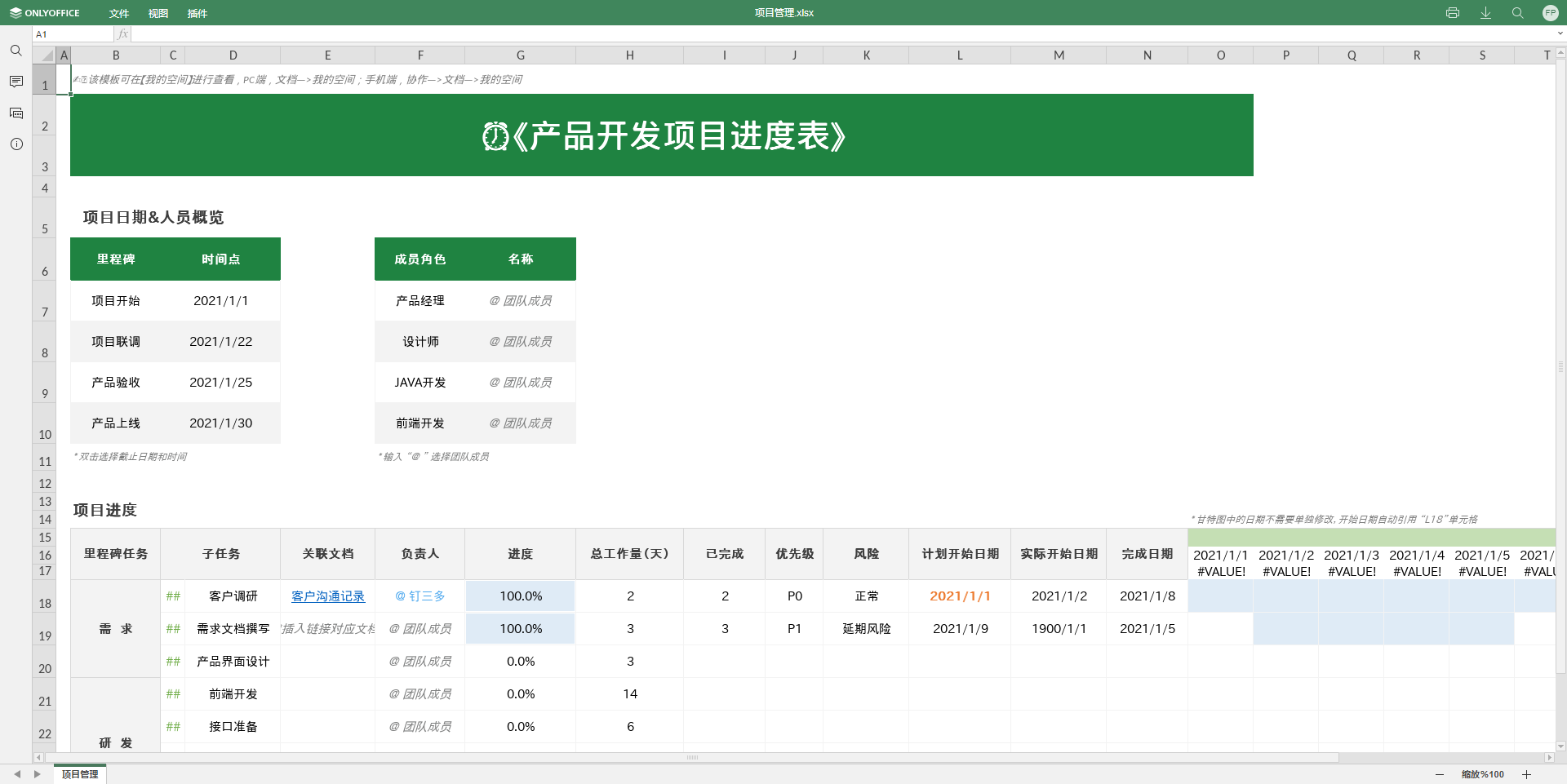
Task: Open the find panel in left sidebar
Action: click(16, 51)
